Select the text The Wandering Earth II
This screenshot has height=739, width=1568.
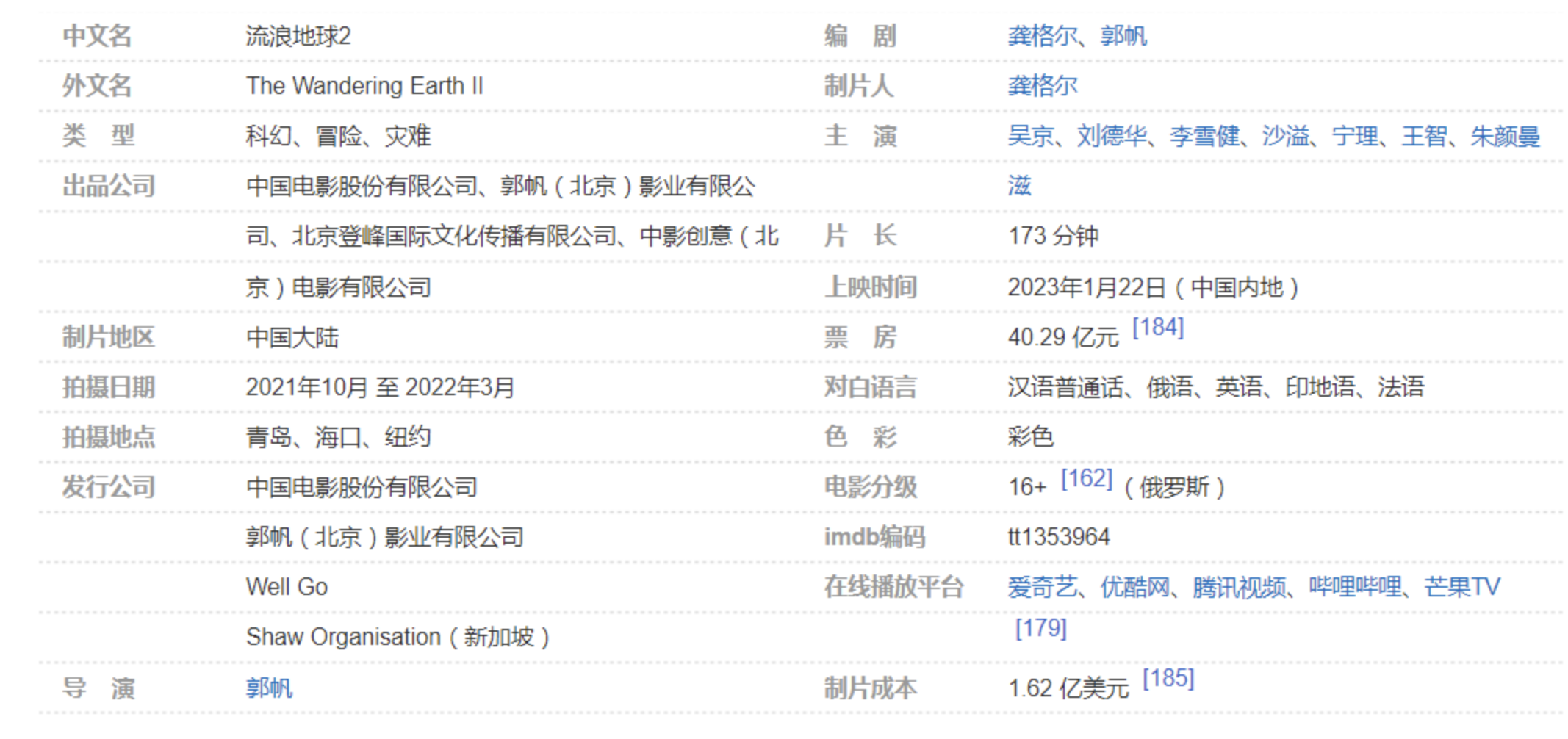point(364,85)
